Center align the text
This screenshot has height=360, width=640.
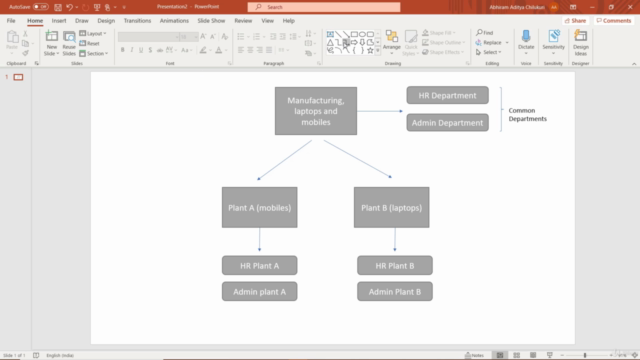[x=250, y=50]
